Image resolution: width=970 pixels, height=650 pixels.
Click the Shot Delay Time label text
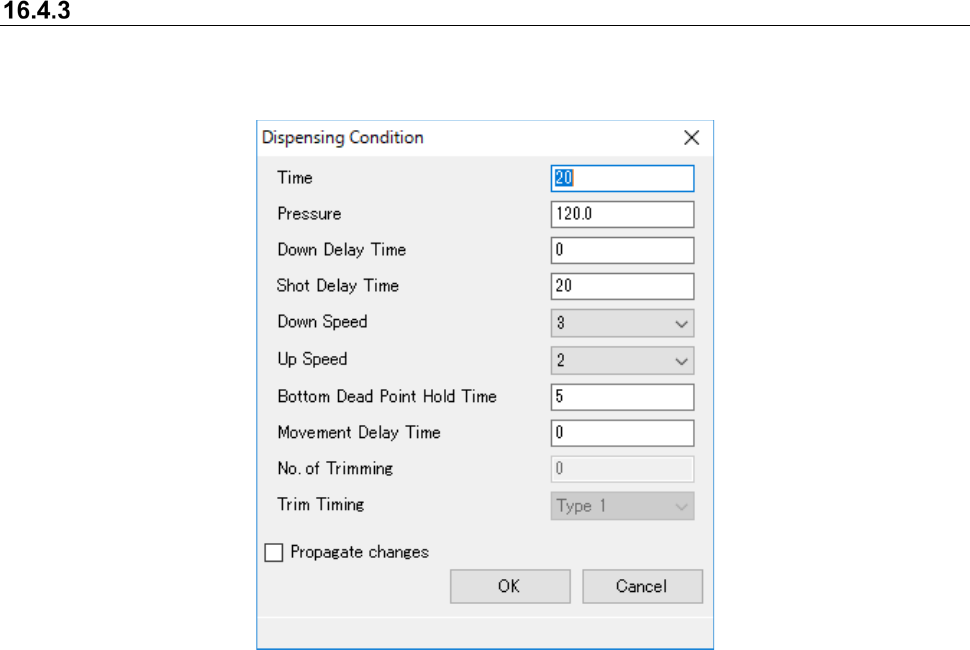pos(337,286)
